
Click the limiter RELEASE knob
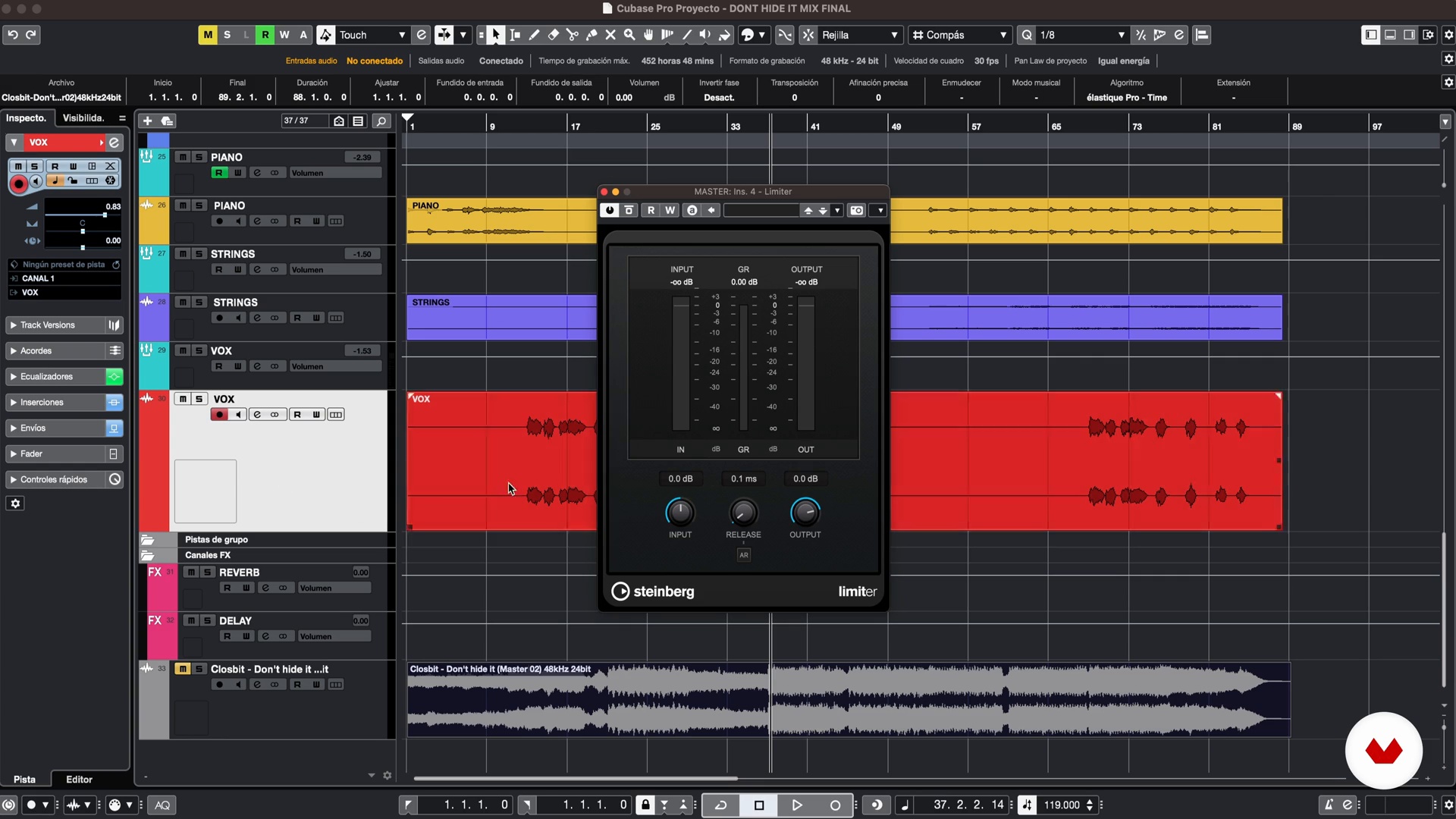click(x=743, y=513)
